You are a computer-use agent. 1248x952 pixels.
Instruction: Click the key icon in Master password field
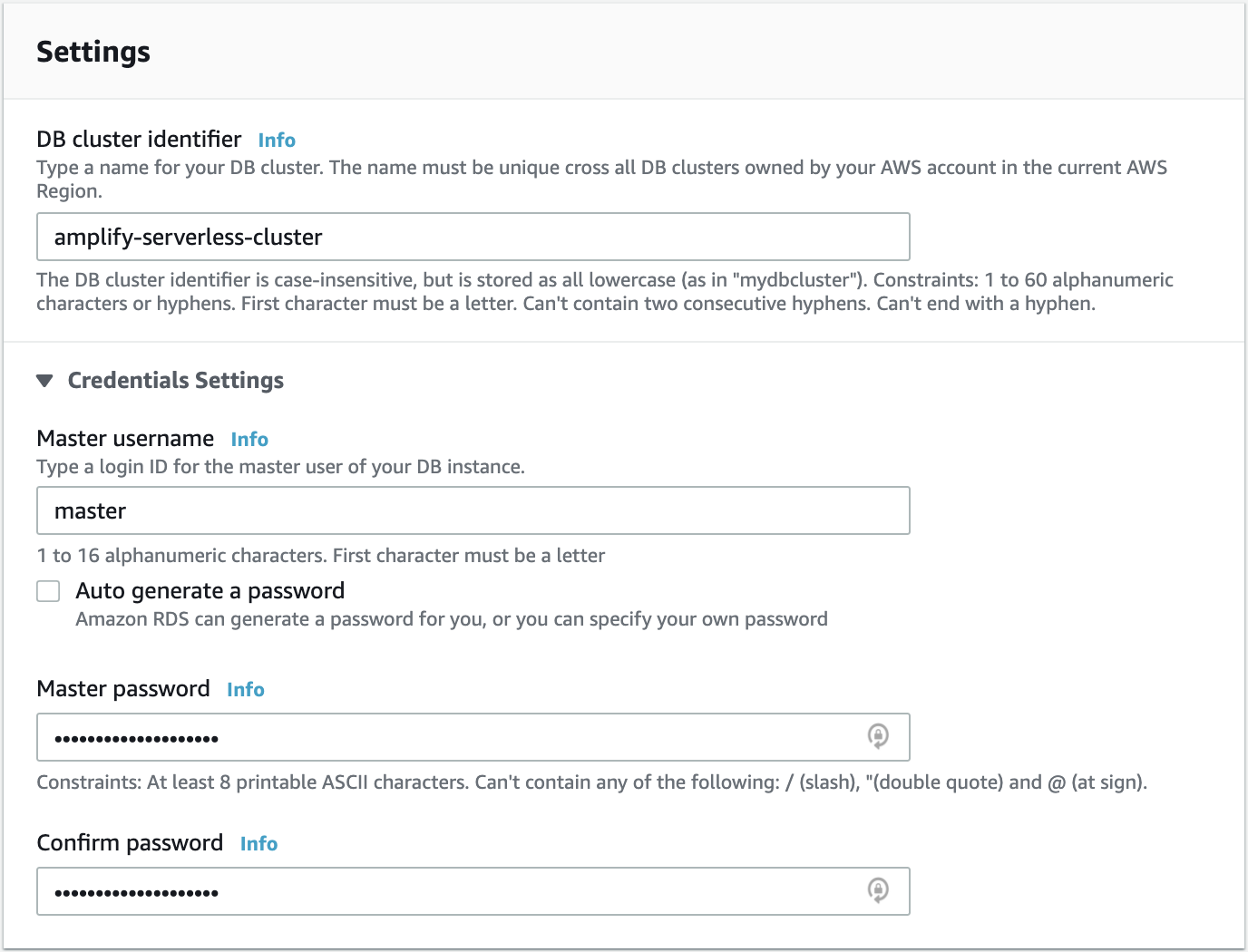click(877, 736)
